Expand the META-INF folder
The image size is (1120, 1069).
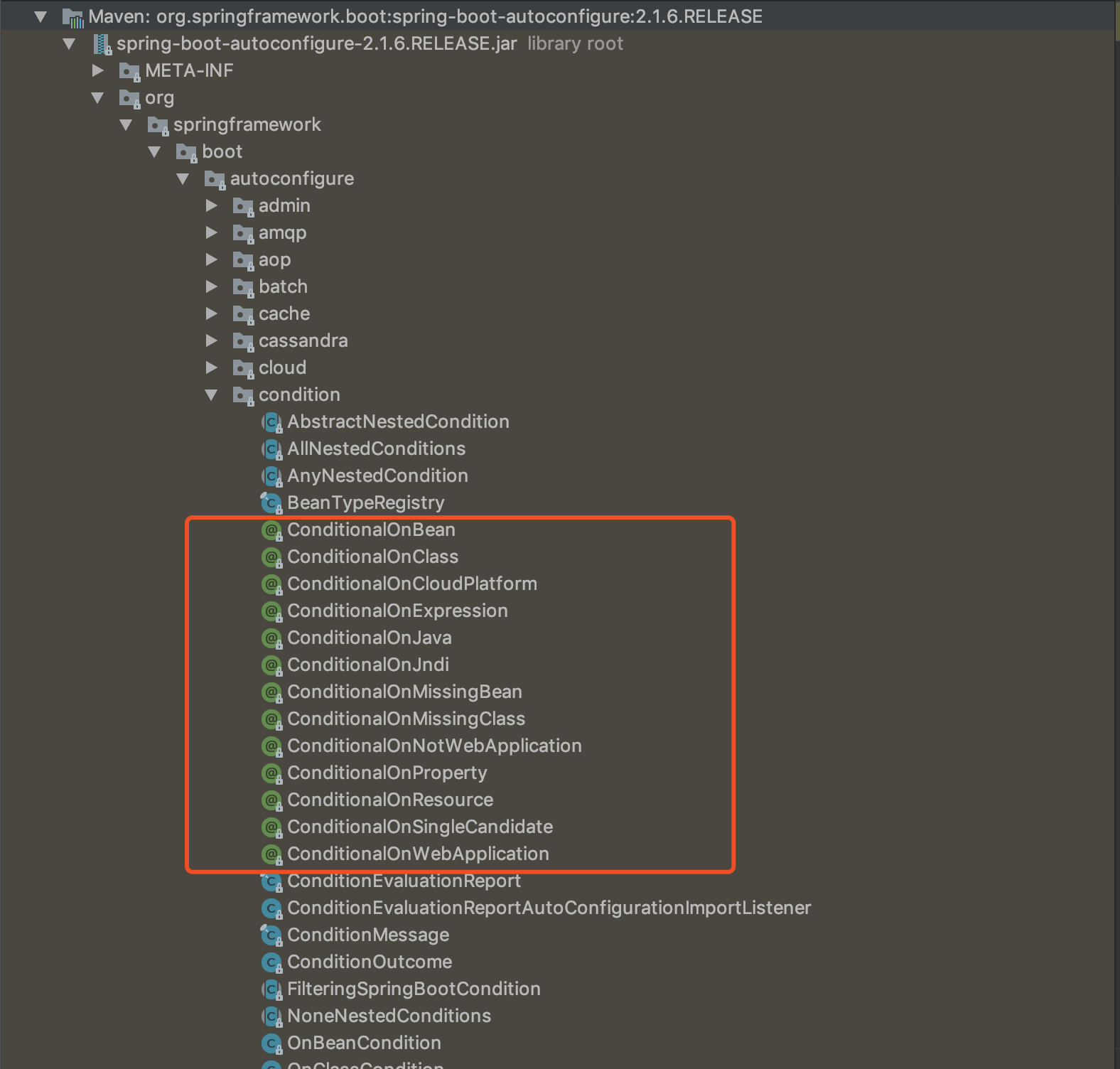97,70
